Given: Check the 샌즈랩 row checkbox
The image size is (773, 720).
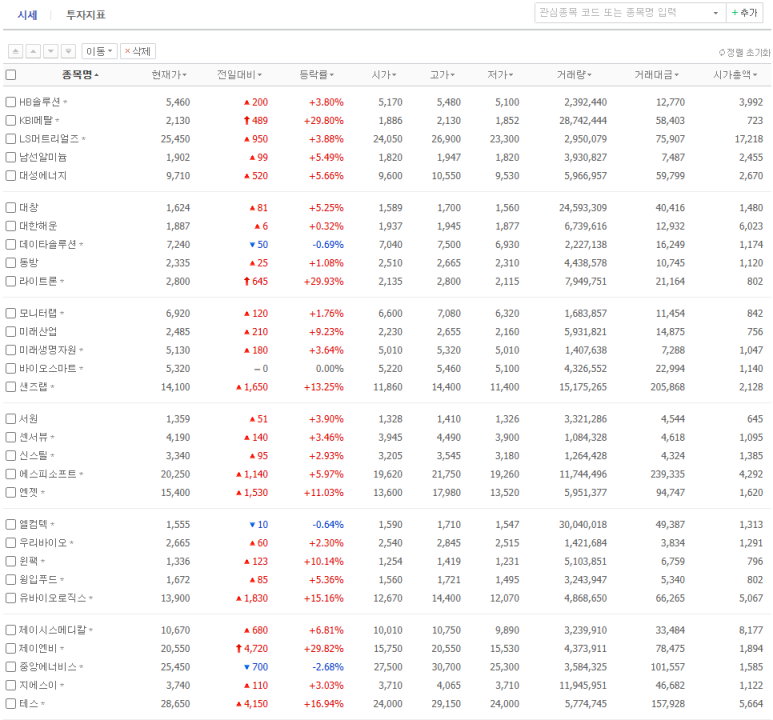Looking at the screenshot, I should pos(10,387).
